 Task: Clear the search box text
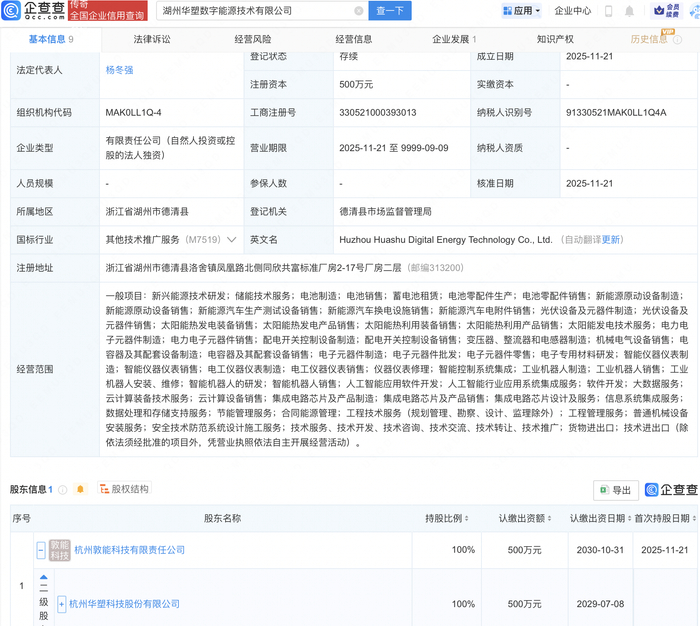358,11
